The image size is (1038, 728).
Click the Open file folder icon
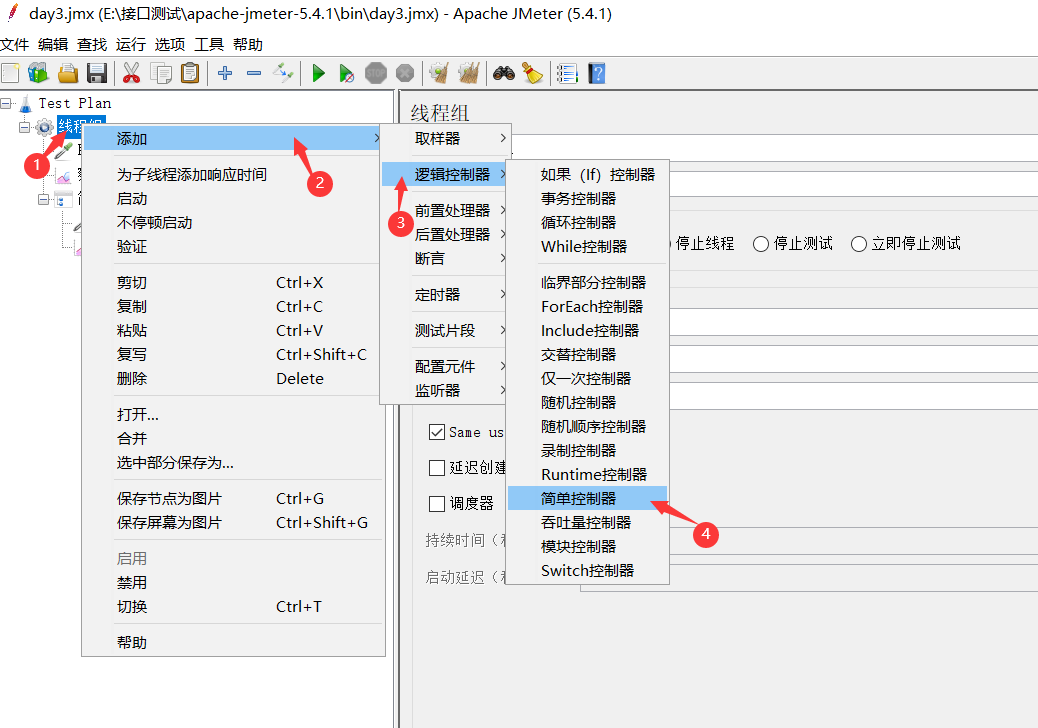[x=68, y=73]
